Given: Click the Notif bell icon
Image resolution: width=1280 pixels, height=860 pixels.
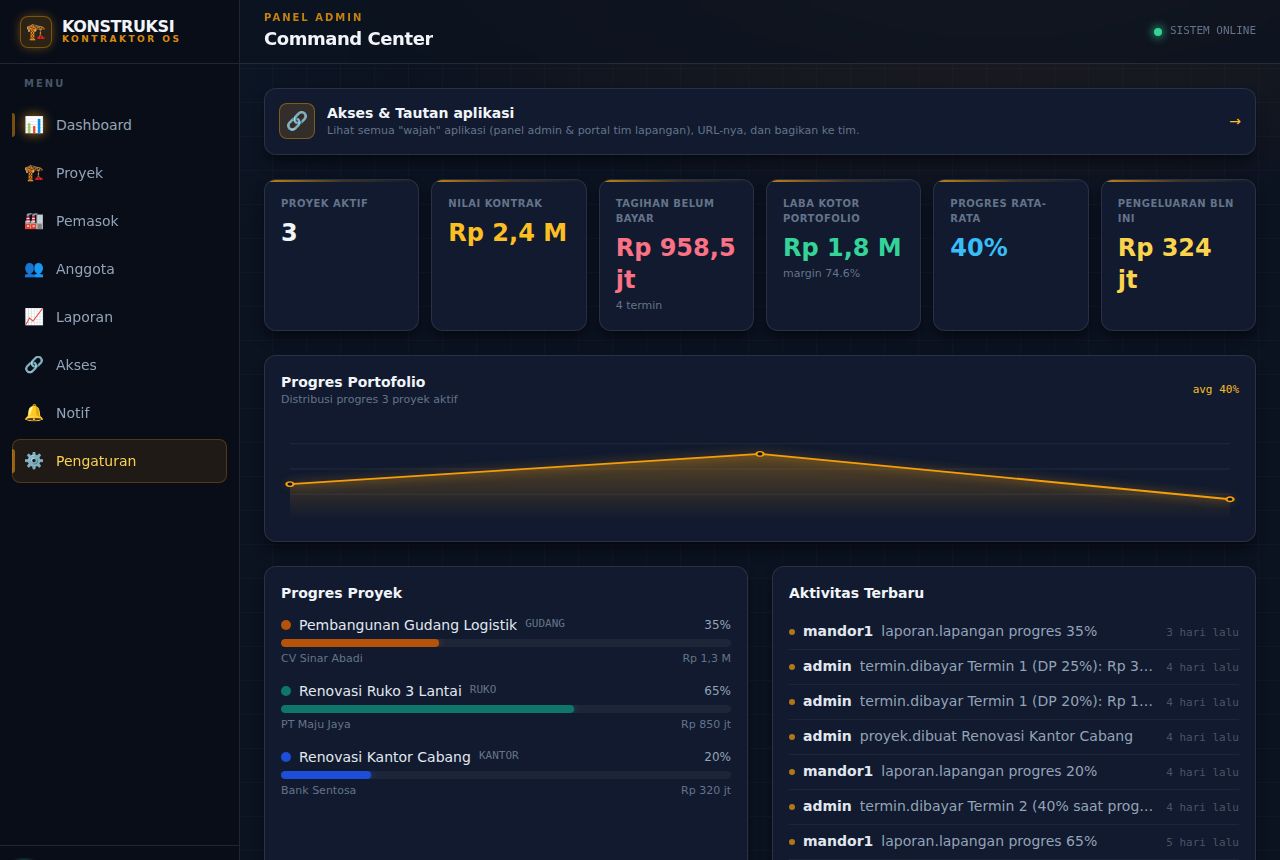Looking at the screenshot, I should click(34, 413).
